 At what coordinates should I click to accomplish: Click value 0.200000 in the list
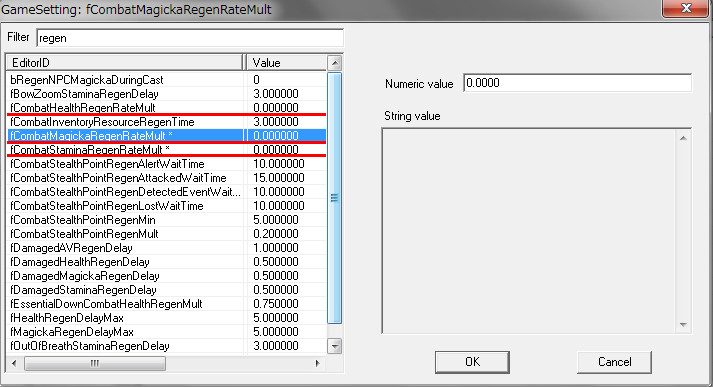pyautogui.click(x=276, y=234)
